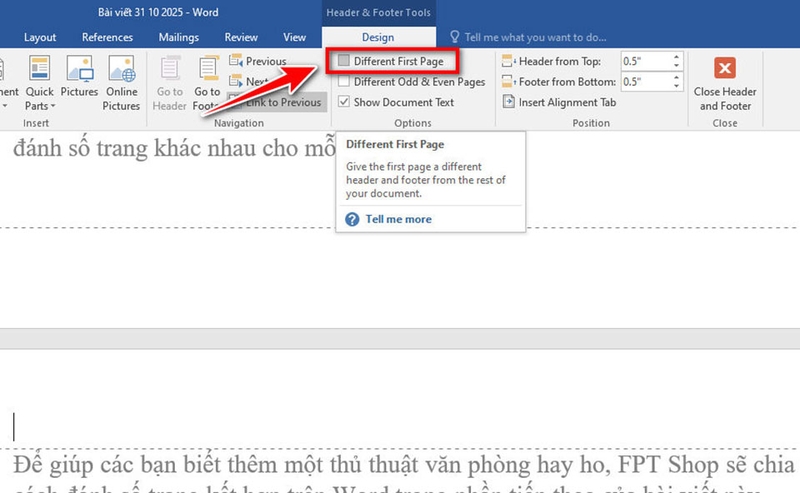The height and width of the screenshot is (493, 800).
Task: Click the Header & Footer Tools title label
Action: 379,13
